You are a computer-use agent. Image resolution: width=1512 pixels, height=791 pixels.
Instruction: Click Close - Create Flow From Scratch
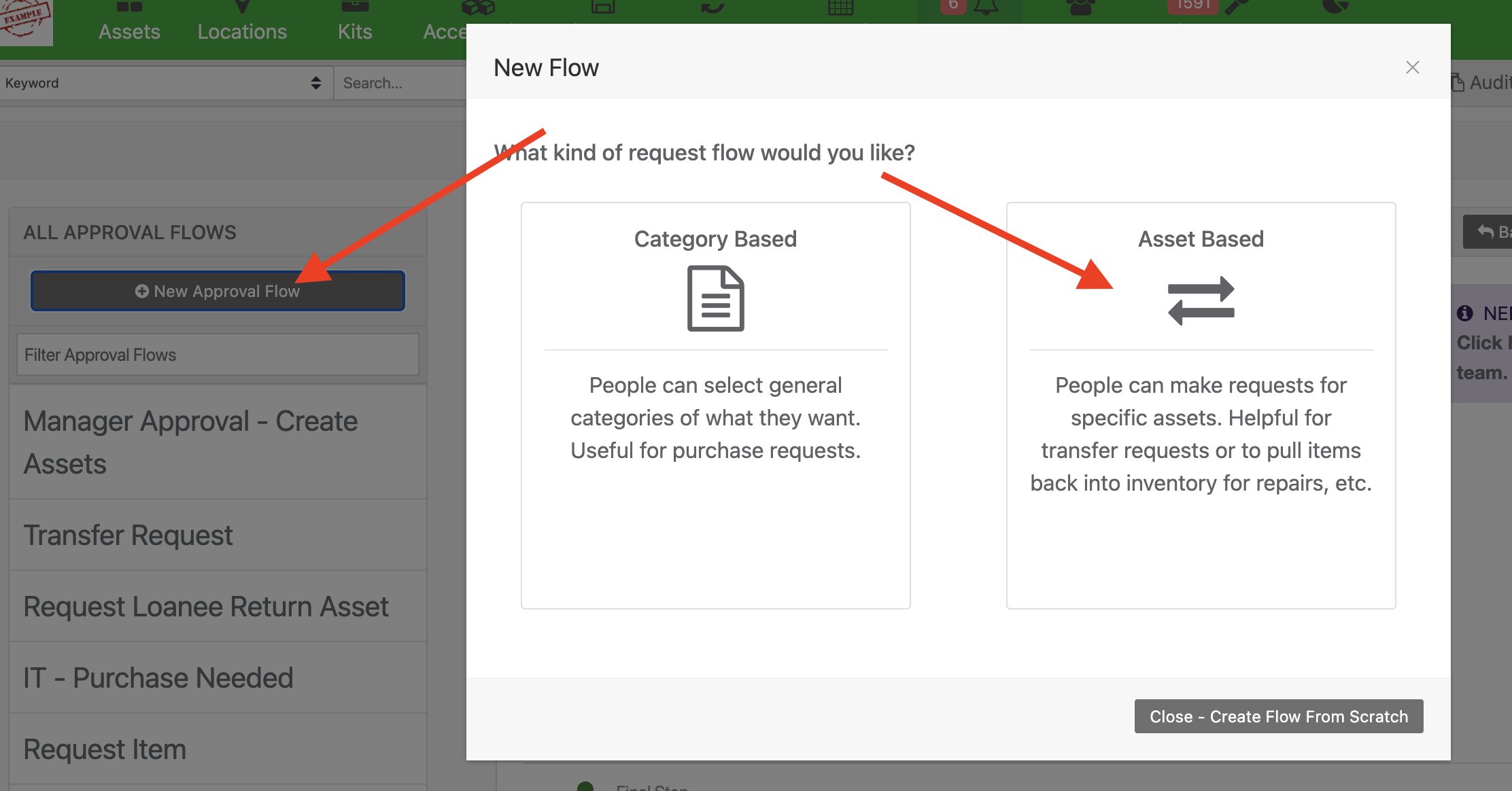(x=1278, y=716)
